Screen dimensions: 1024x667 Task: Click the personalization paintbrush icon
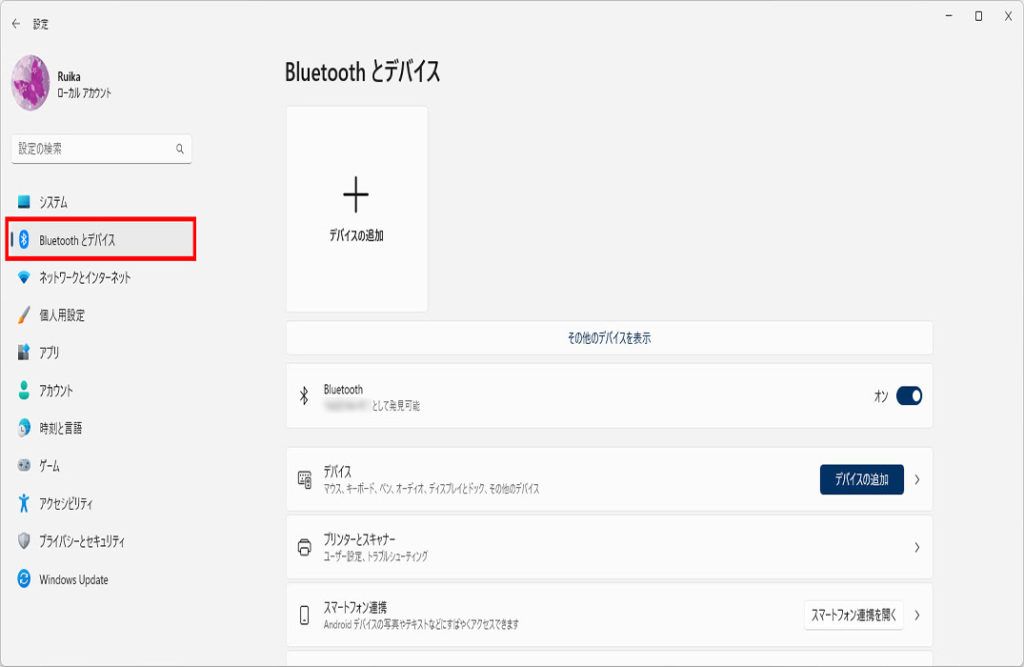coord(24,315)
